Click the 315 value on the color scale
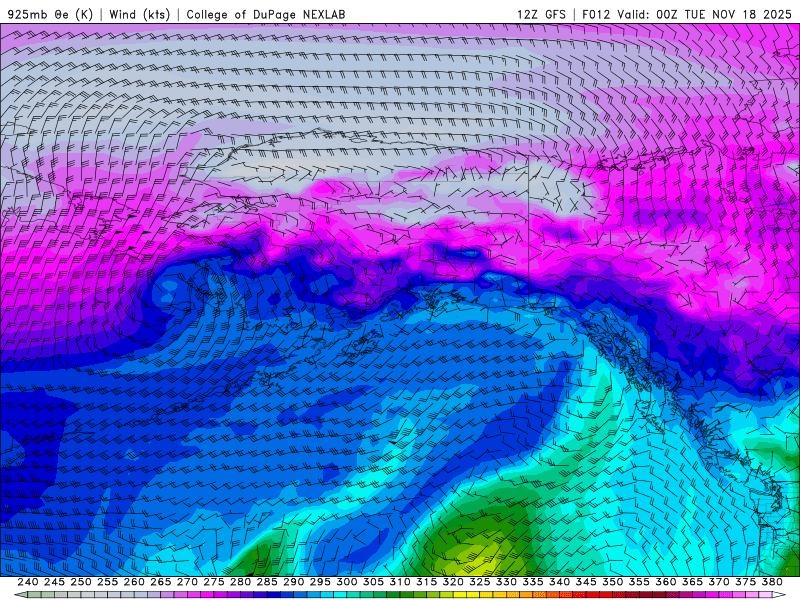The image size is (800, 600). click(427, 582)
